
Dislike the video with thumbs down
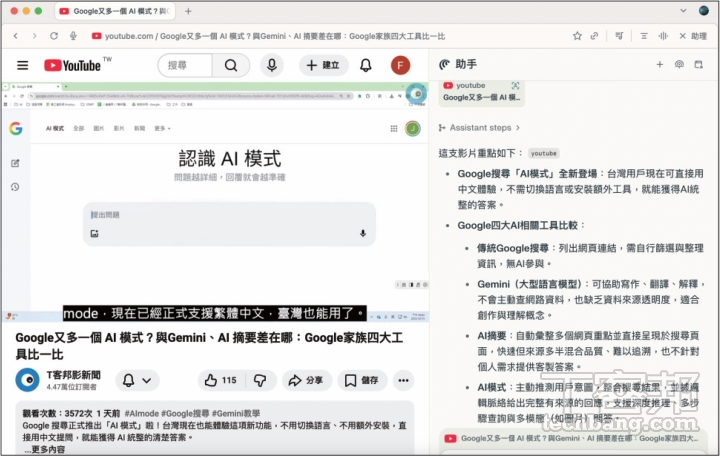coord(260,380)
